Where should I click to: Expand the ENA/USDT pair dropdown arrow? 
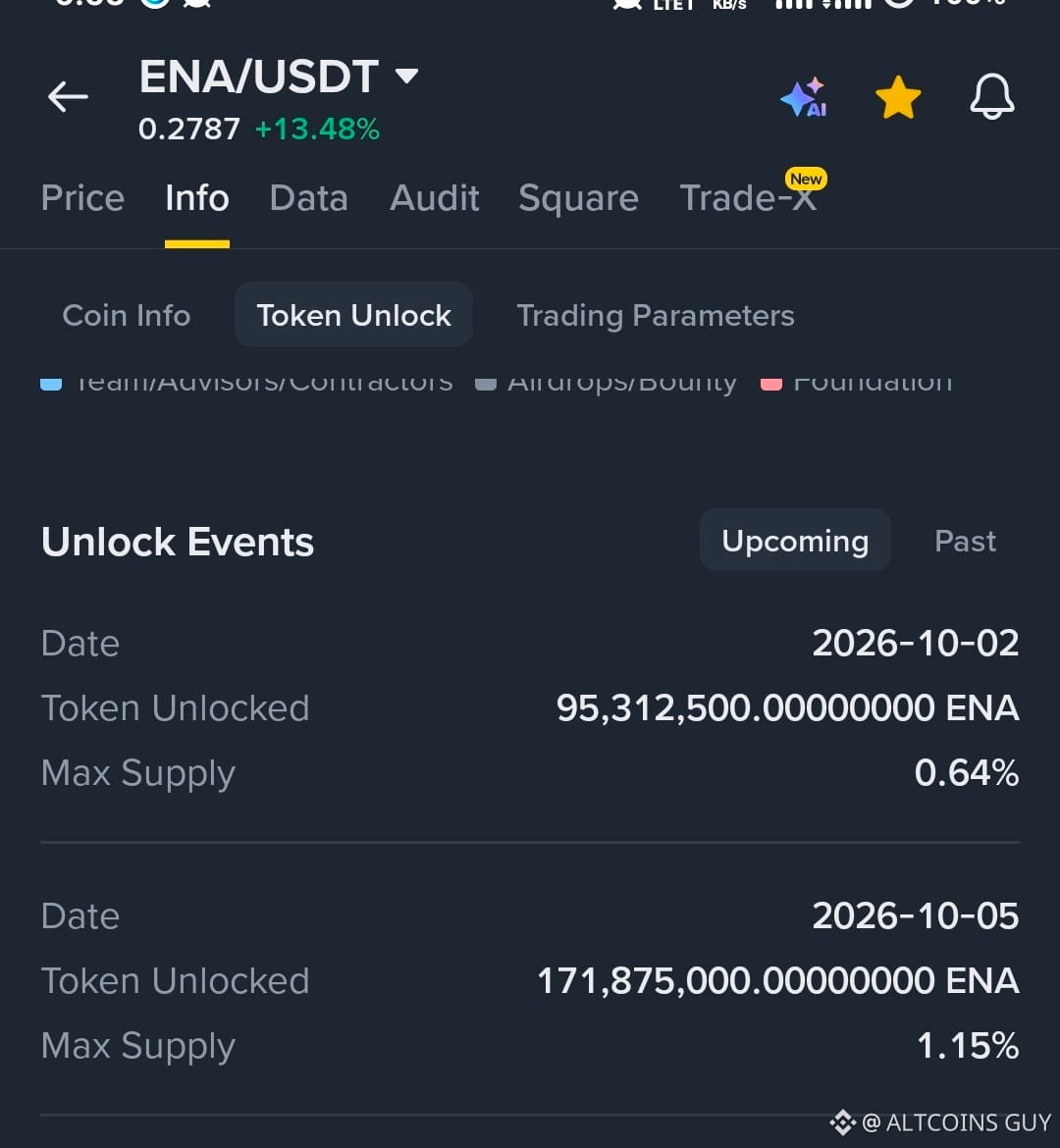tap(406, 76)
